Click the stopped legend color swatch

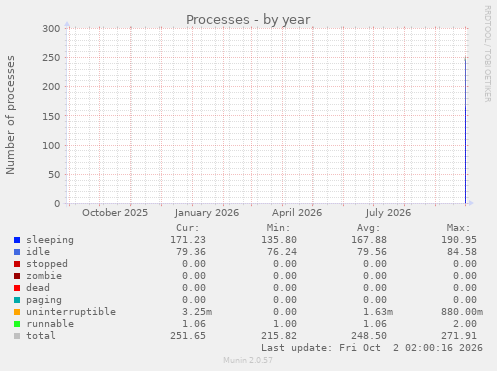tap(17, 264)
